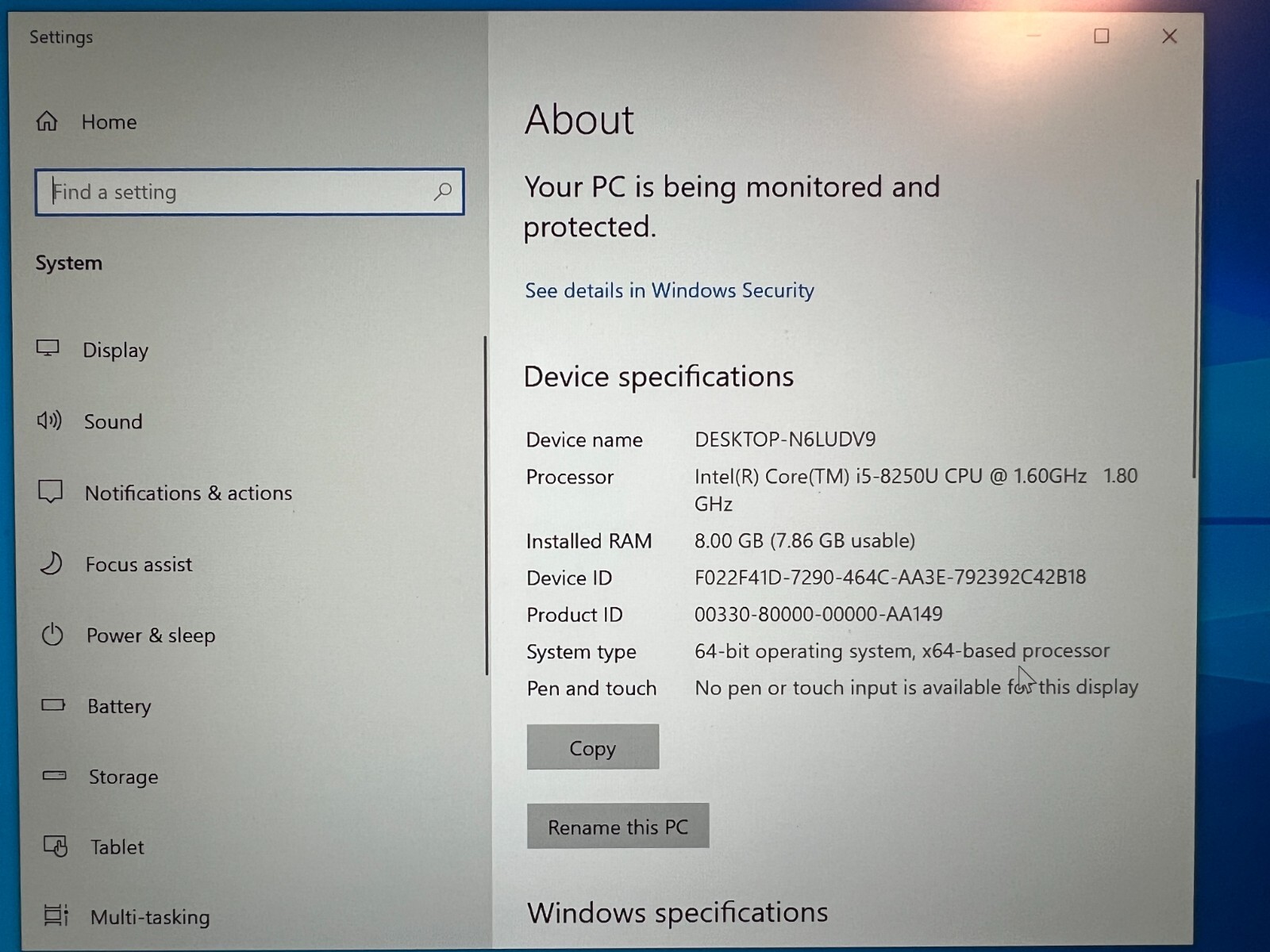
Task: Click the Windows specifications heading
Action: click(677, 913)
